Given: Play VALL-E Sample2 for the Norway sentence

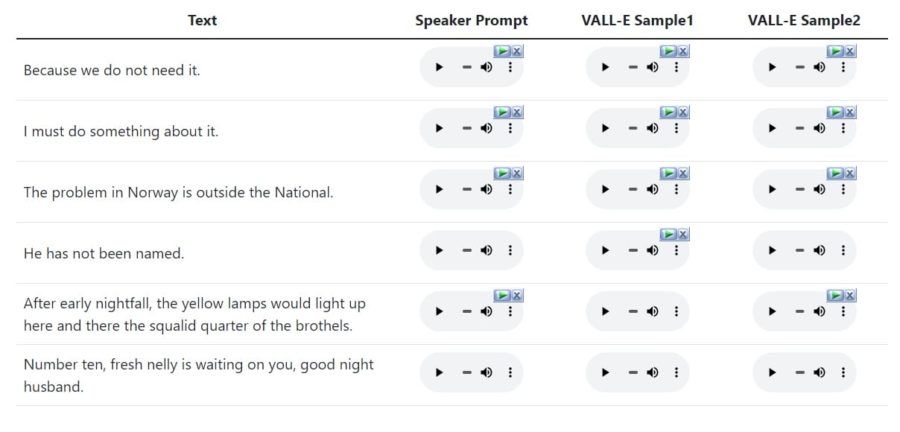Looking at the screenshot, I should (x=772, y=189).
